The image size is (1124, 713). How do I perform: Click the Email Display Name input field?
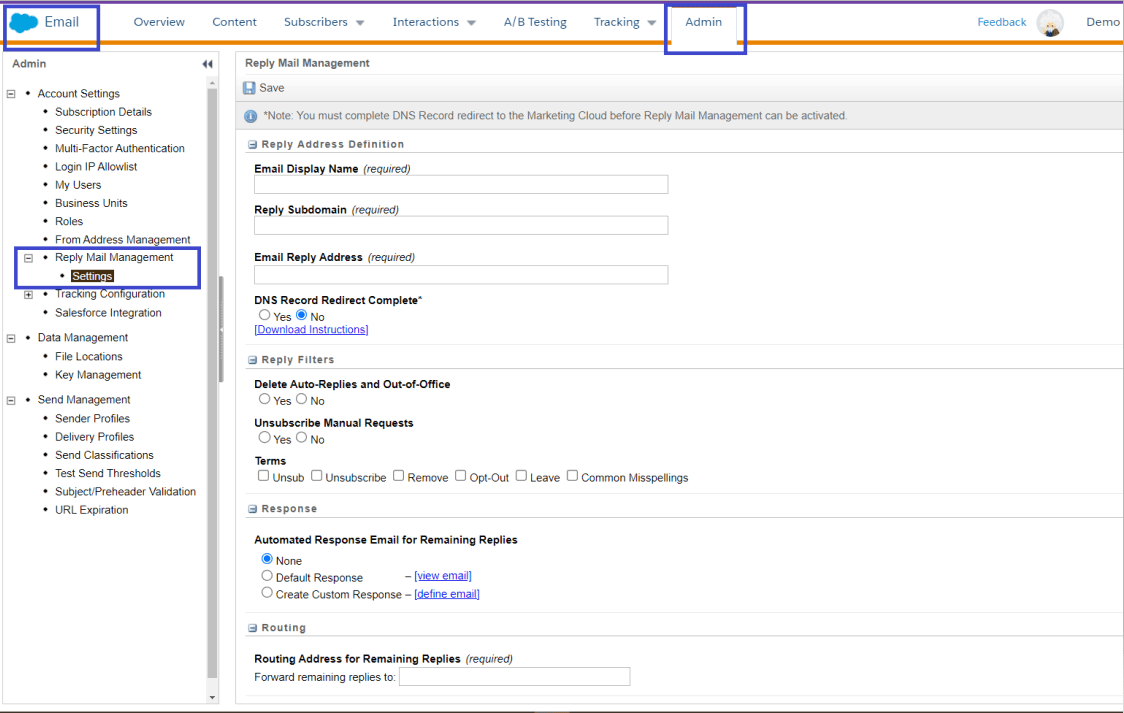[x=460, y=185]
